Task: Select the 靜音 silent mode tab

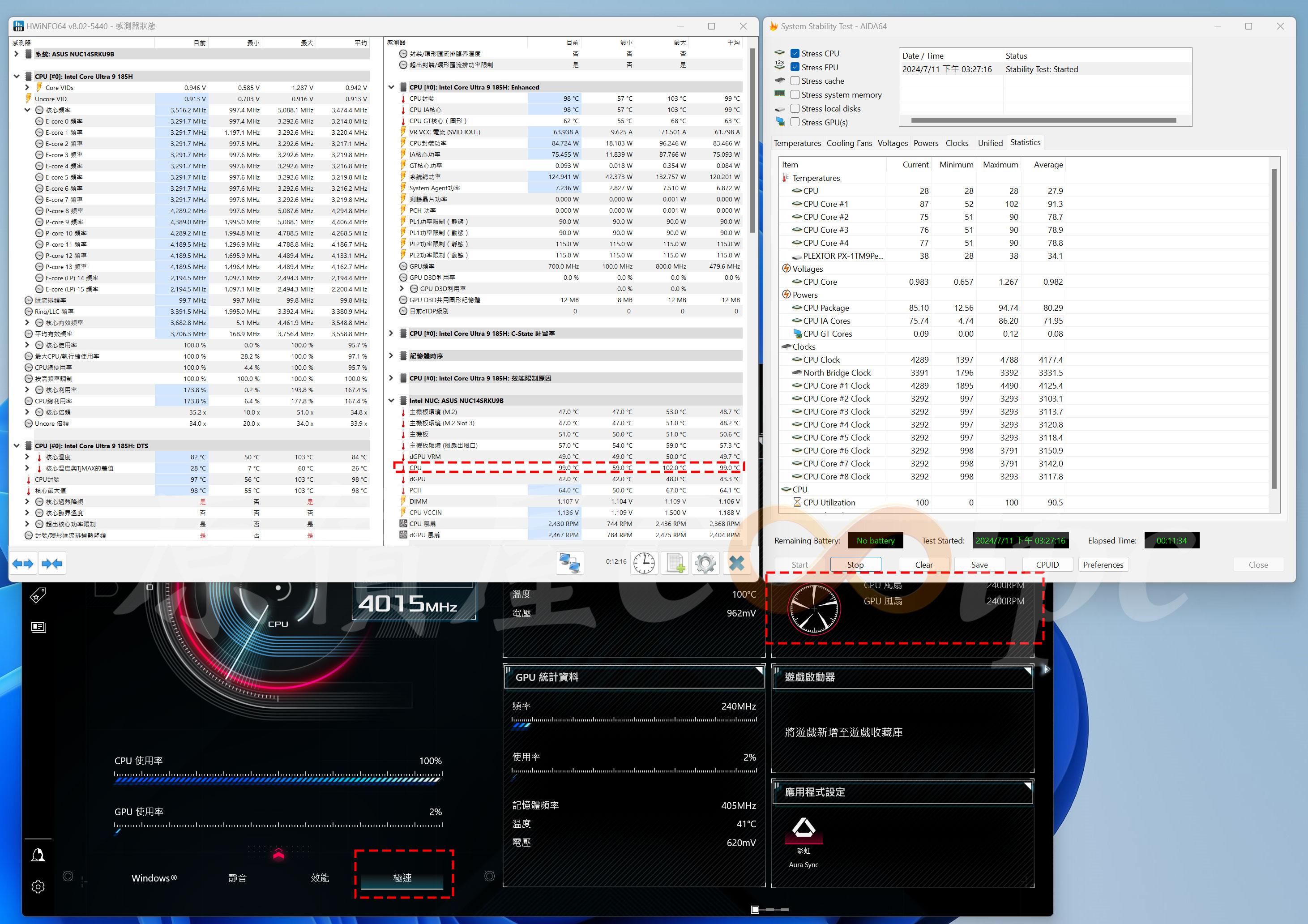Action: point(238,878)
